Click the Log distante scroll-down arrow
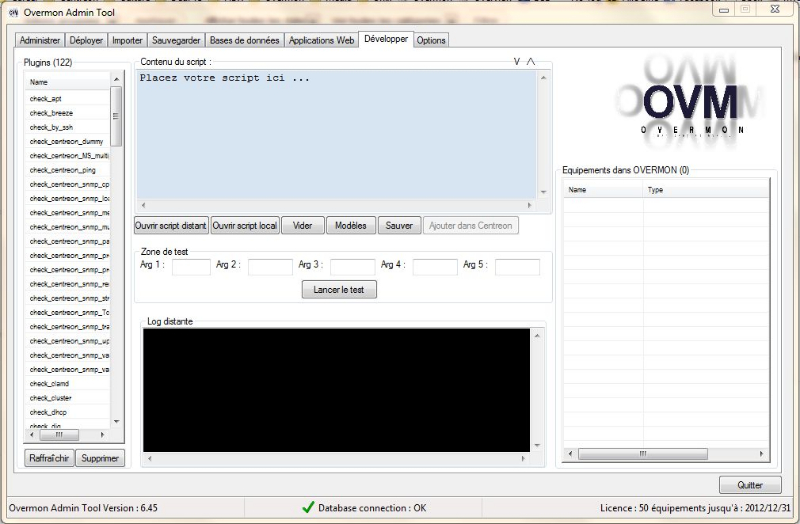This screenshot has height=524, width=800. click(537, 445)
